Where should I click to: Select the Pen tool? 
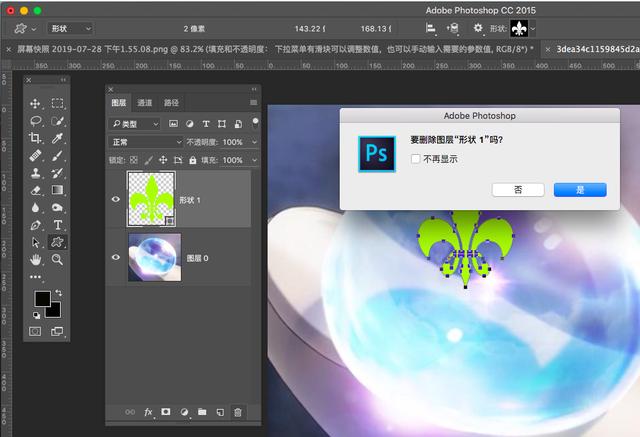coord(36,225)
